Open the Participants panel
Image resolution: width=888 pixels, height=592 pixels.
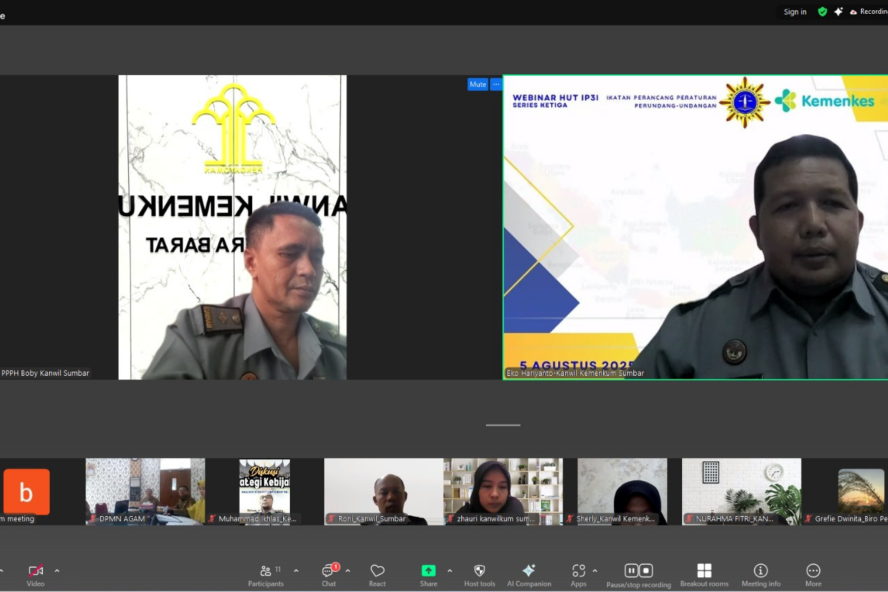coord(266,574)
